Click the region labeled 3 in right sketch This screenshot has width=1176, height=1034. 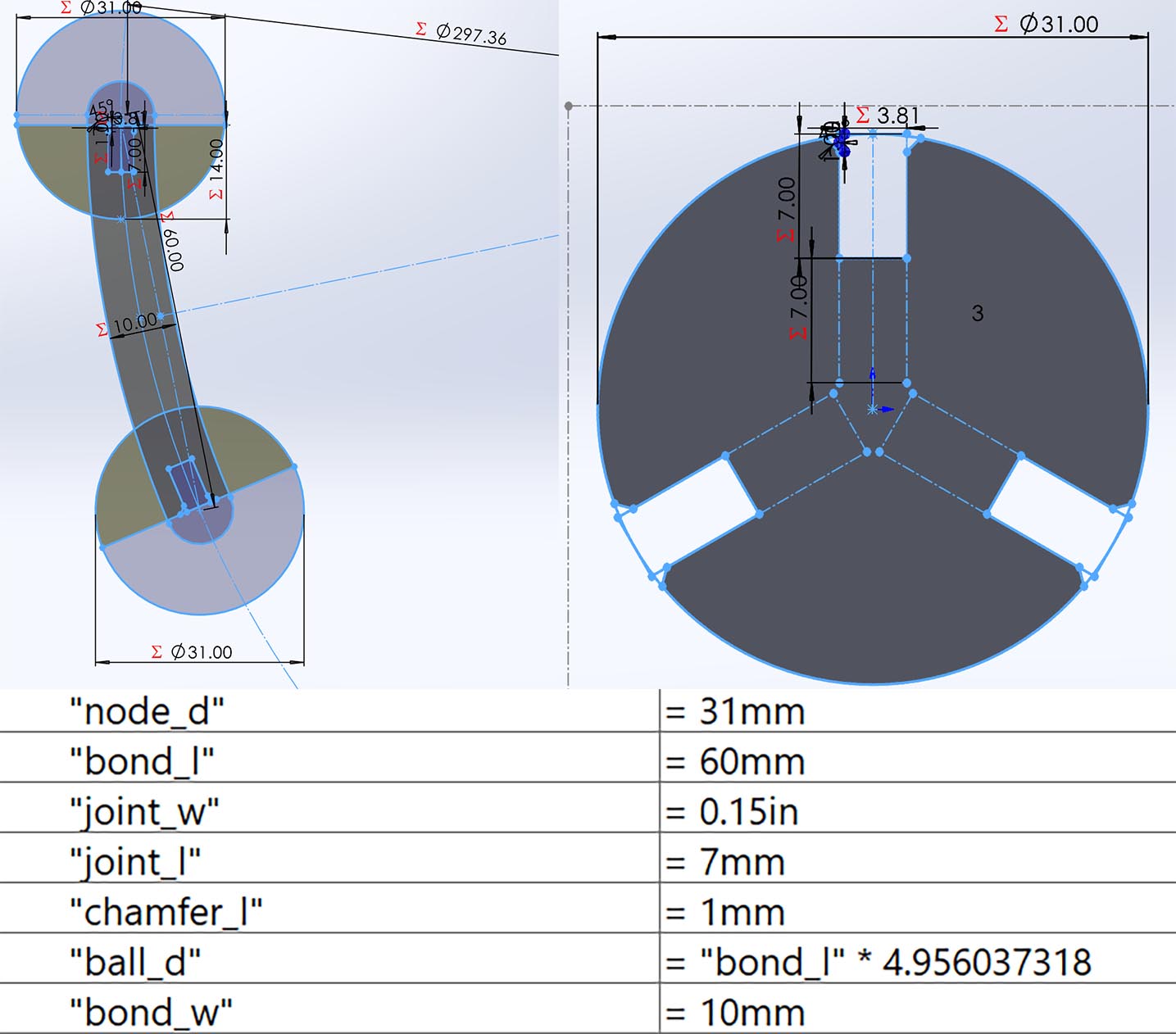point(977,313)
